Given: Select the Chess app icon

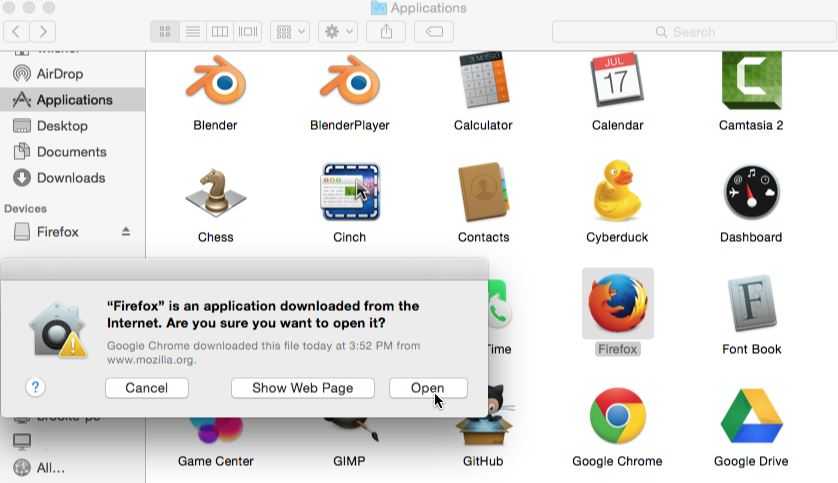Looking at the screenshot, I should click(x=215, y=192).
